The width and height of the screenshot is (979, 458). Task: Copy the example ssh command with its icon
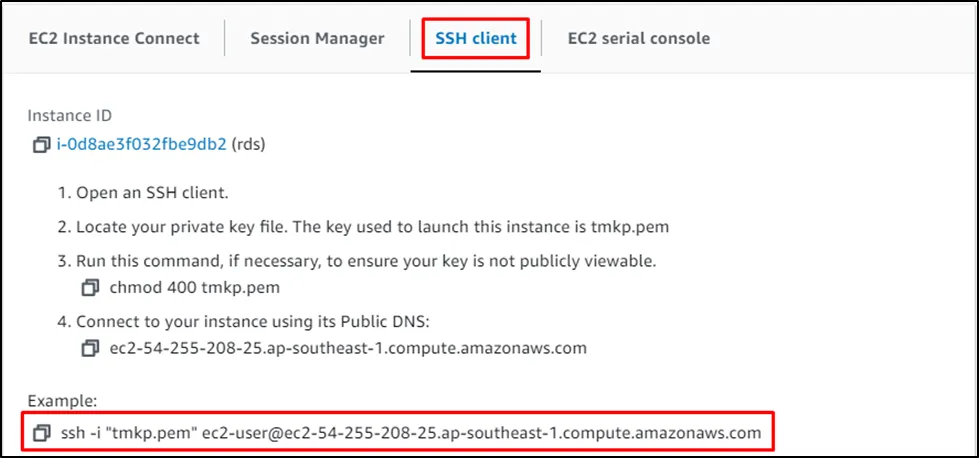point(41,434)
